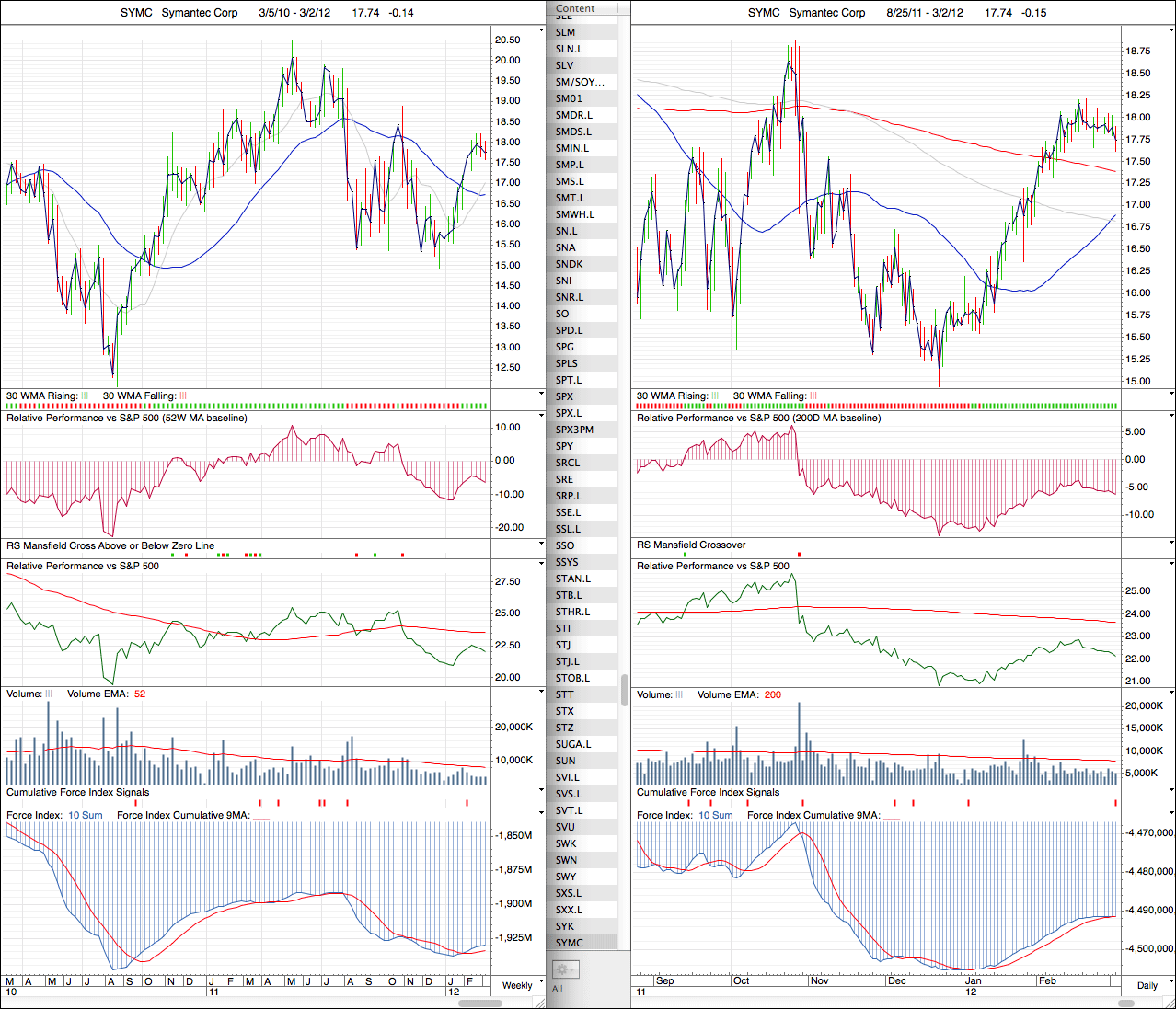This screenshot has width=1176, height=1009.
Task: Click the red 30 WMA Falling legend icon in weekly chart
Action: [182, 396]
